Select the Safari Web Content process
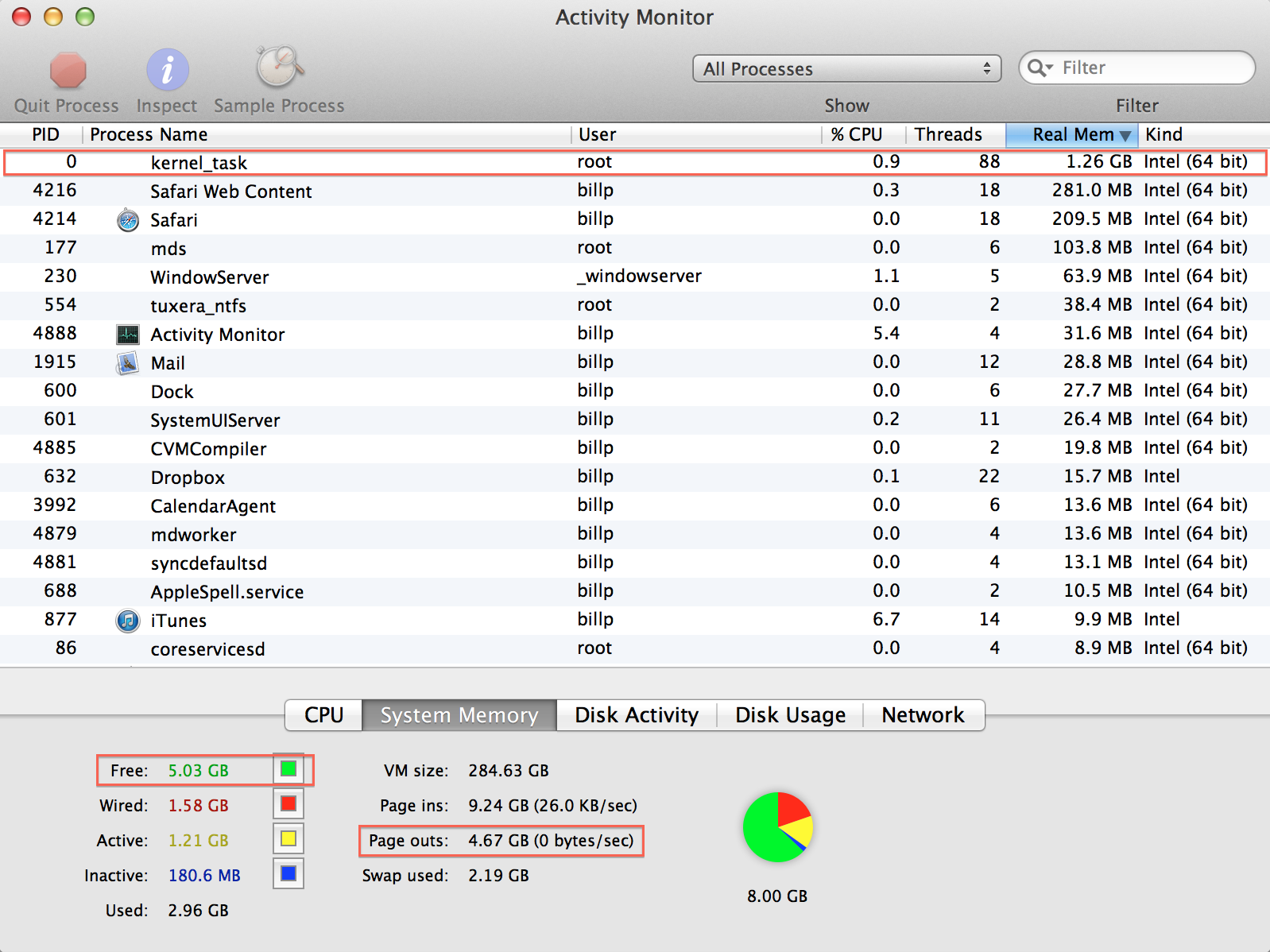Viewport: 1270px width, 952px height. pos(635,191)
